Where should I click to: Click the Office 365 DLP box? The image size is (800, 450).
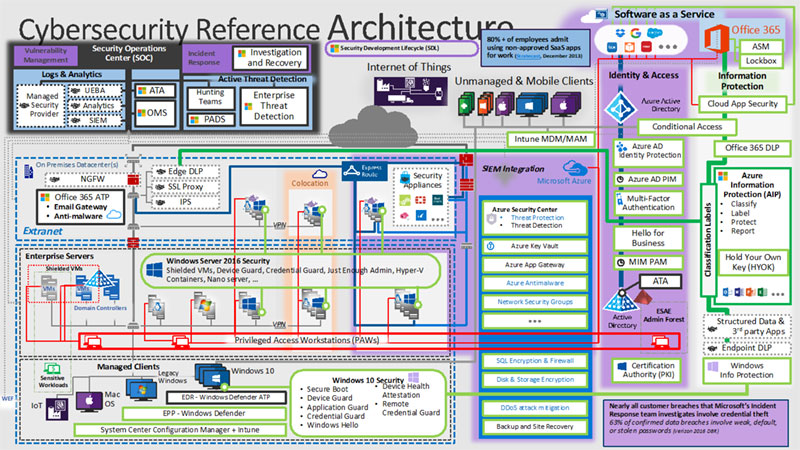pos(752,148)
